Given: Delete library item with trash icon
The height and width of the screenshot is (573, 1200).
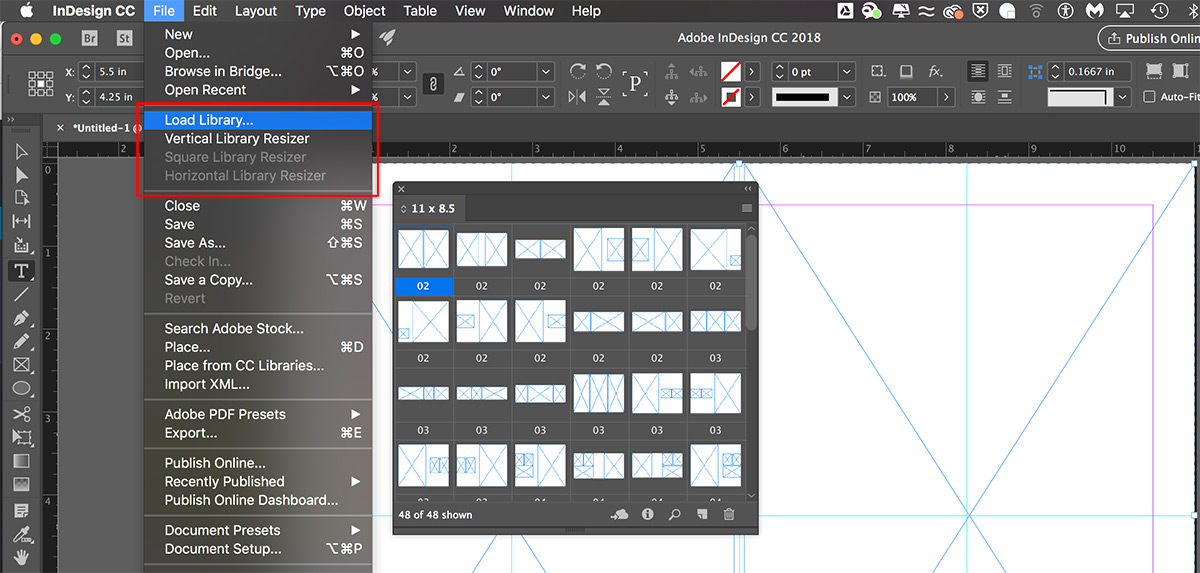Looking at the screenshot, I should [728, 514].
